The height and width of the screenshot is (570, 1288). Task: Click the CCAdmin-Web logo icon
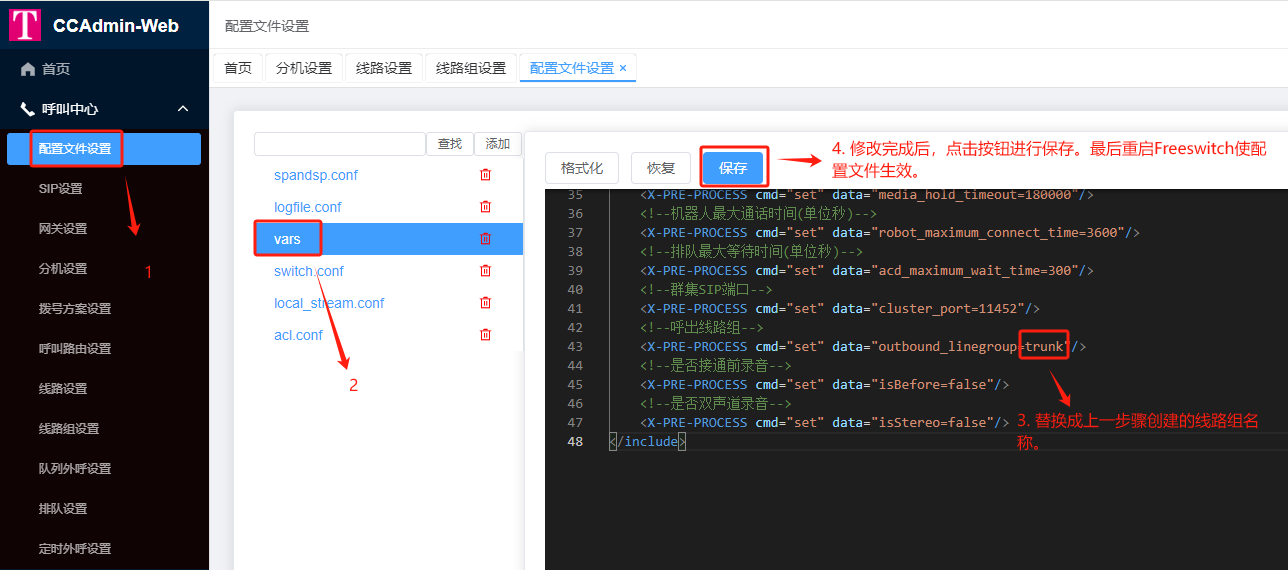25,25
